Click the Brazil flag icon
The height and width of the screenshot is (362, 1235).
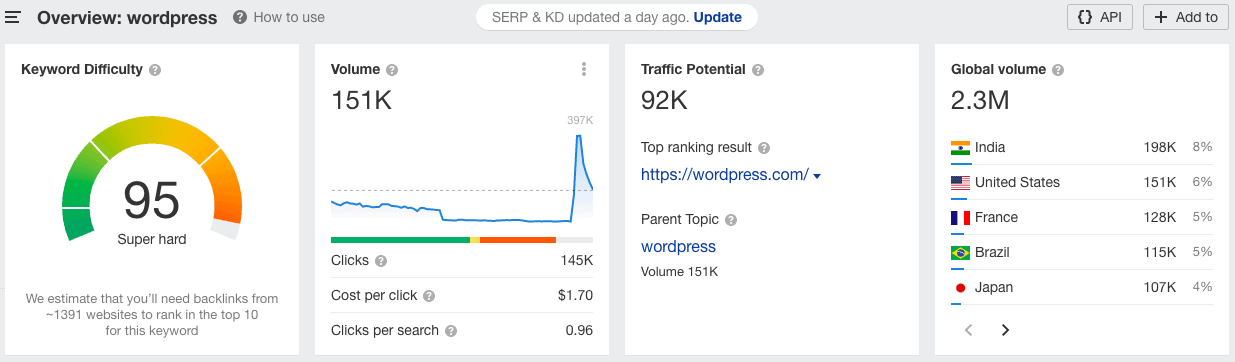[x=961, y=253]
